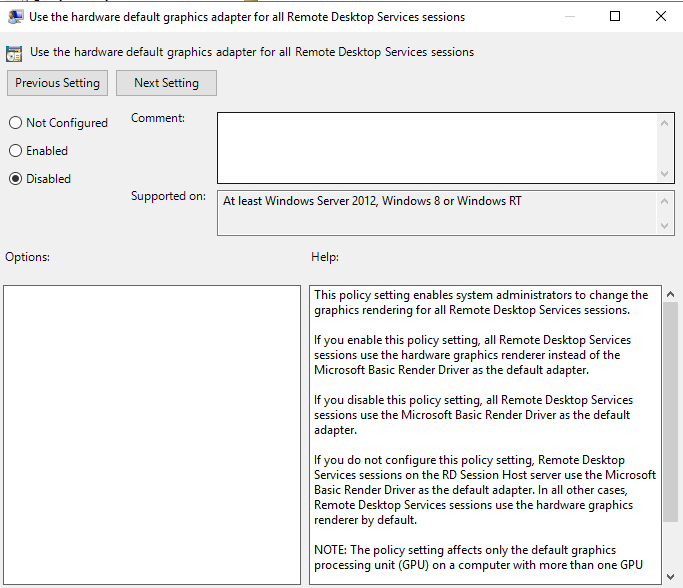Click the 'Comment:' label
Screen dimensions: 683x588
[158, 118]
